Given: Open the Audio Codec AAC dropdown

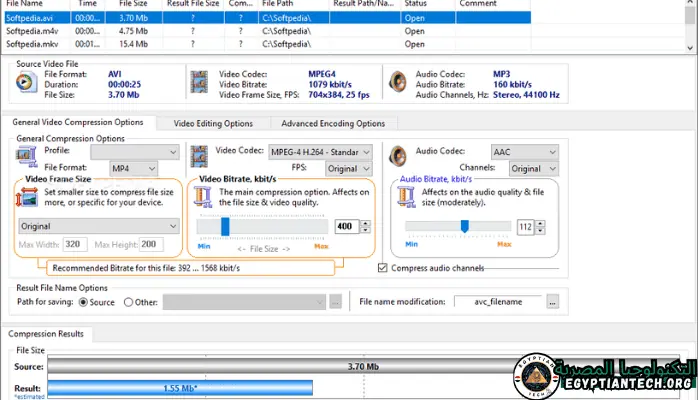Looking at the screenshot, I should [521, 151].
